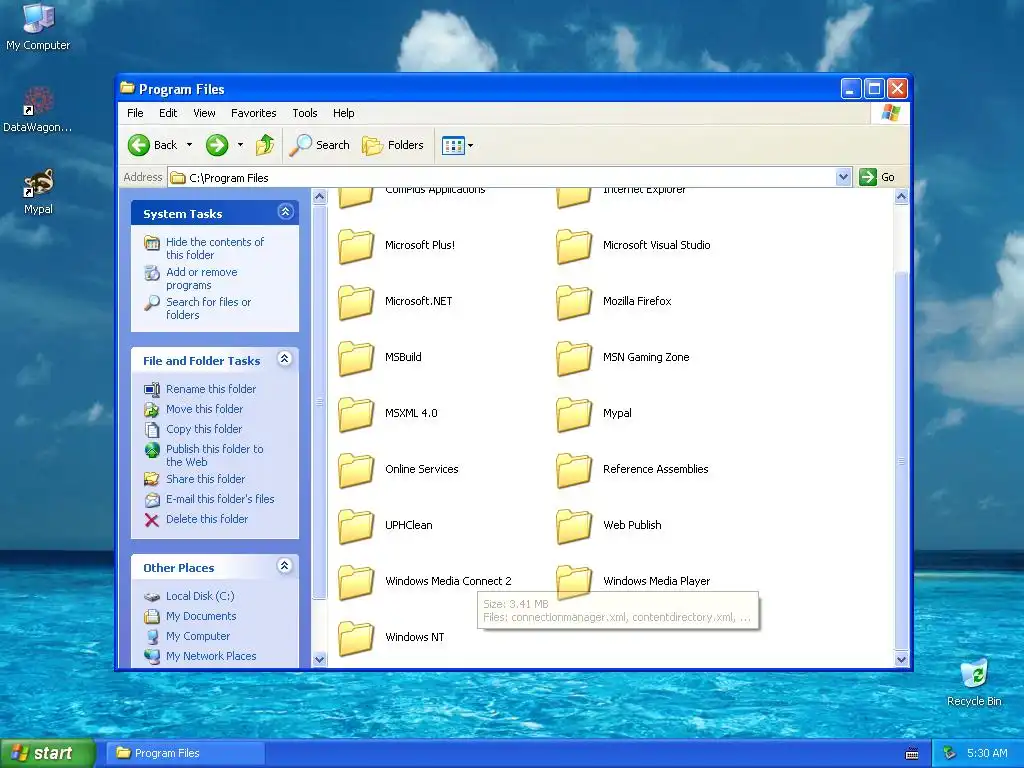Image resolution: width=1024 pixels, height=768 pixels.
Task: Select the MSBuild folder icon
Action: click(x=356, y=359)
